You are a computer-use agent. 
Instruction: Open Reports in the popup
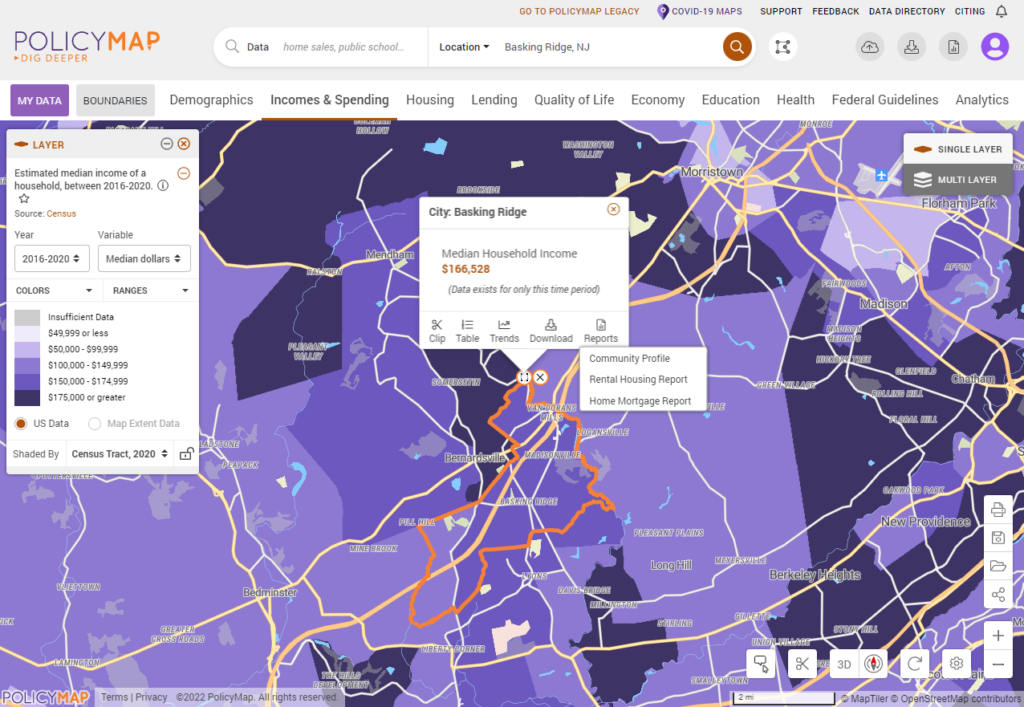601,331
